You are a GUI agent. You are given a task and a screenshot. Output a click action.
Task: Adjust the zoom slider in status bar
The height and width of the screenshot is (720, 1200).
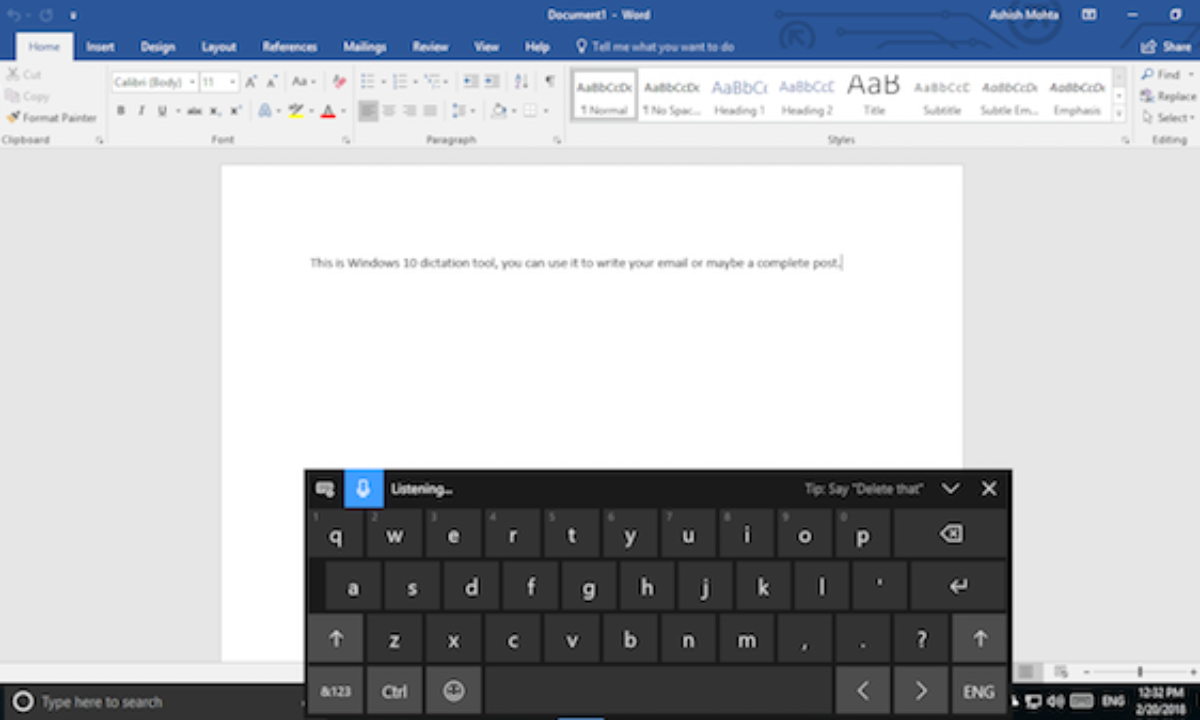[1139, 672]
